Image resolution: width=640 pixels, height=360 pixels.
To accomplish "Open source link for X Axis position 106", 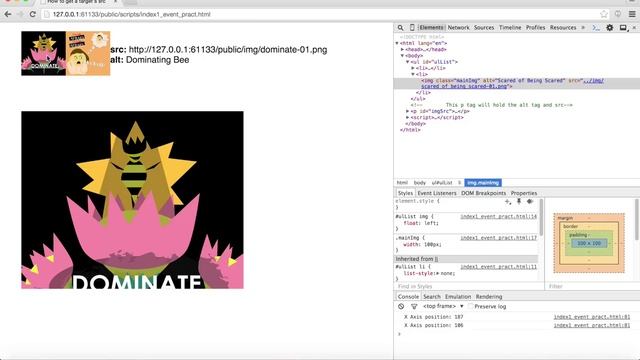I will pyautogui.click(x=591, y=325).
